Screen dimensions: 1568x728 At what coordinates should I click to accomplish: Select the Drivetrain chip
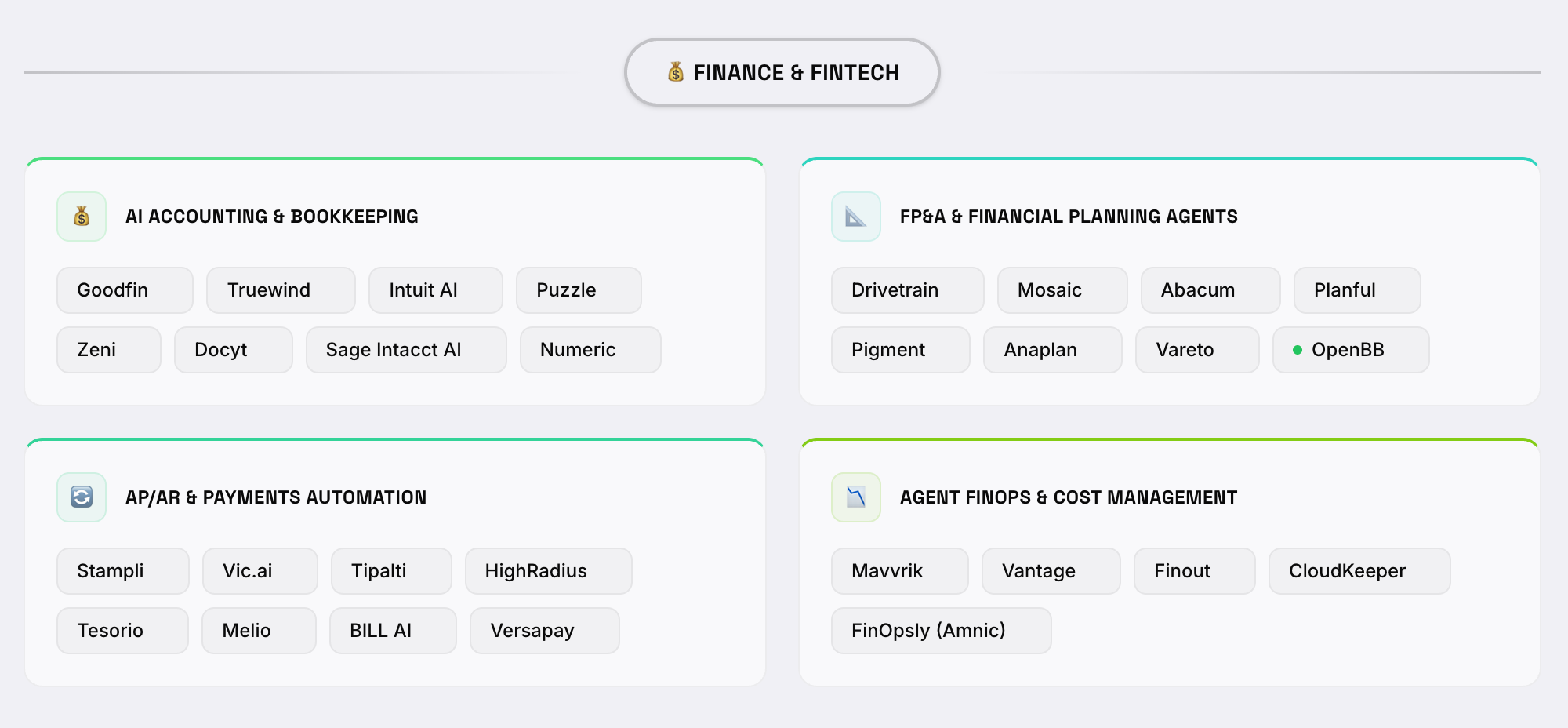(x=907, y=290)
